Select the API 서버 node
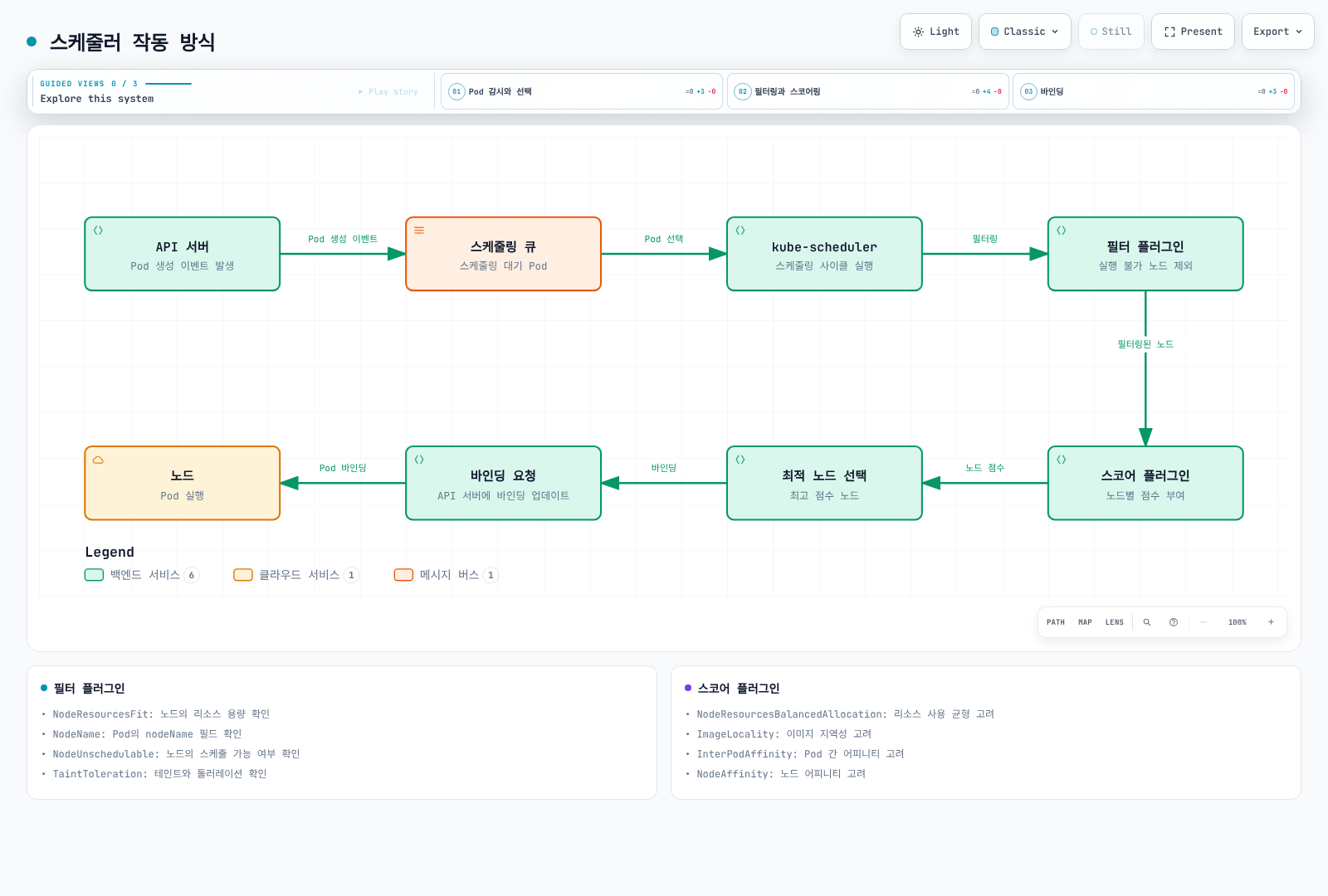The width and height of the screenshot is (1328, 896). (182, 254)
